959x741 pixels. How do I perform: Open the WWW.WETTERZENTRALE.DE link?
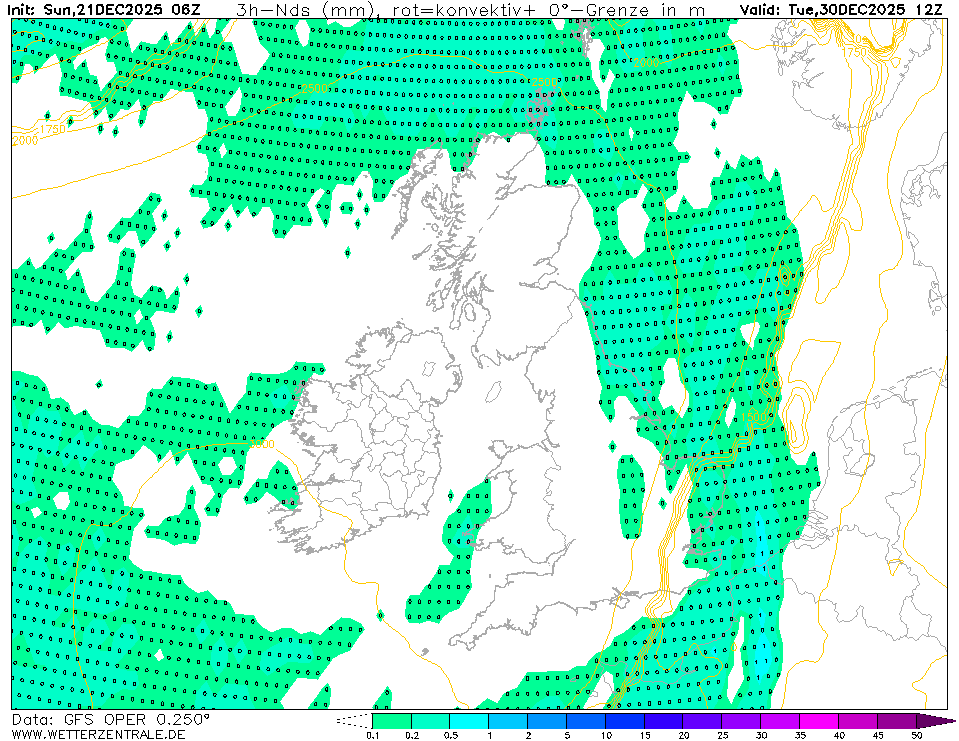click(99, 734)
